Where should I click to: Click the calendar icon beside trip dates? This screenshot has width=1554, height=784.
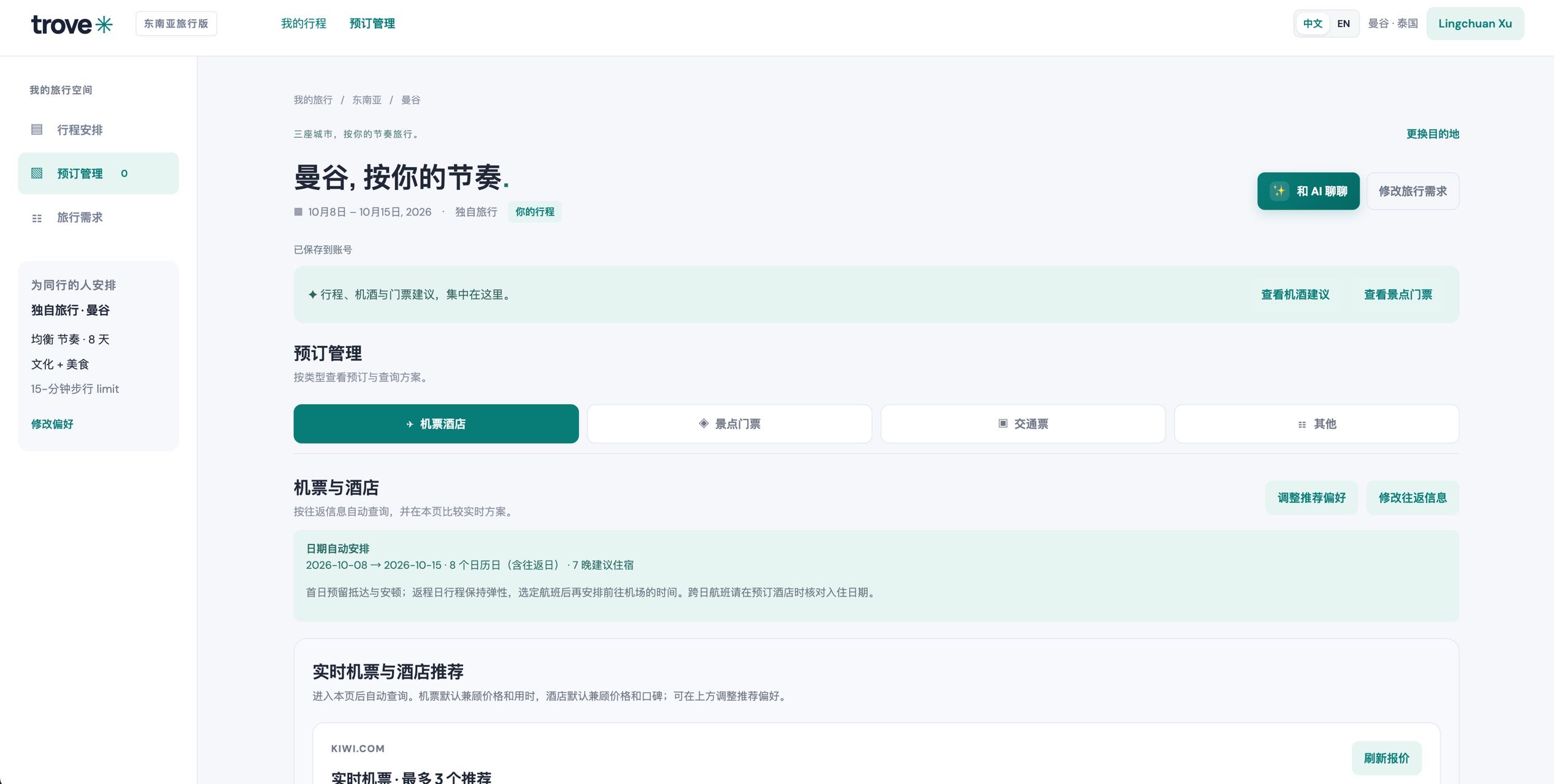coord(298,212)
